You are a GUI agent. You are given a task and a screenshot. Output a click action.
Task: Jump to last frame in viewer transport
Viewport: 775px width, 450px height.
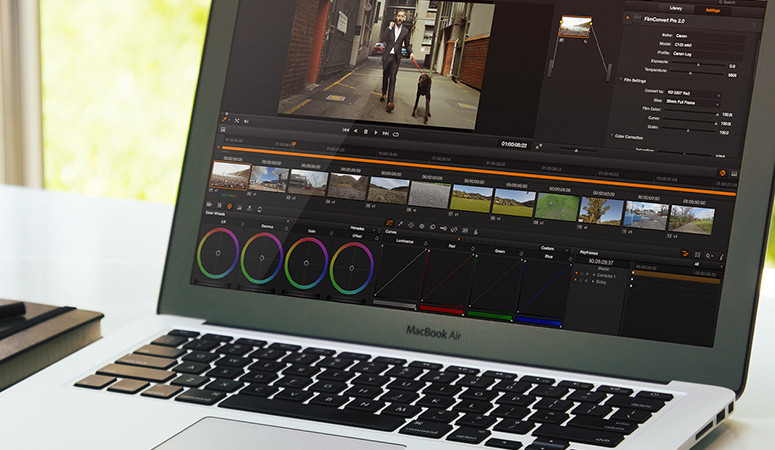[386, 133]
